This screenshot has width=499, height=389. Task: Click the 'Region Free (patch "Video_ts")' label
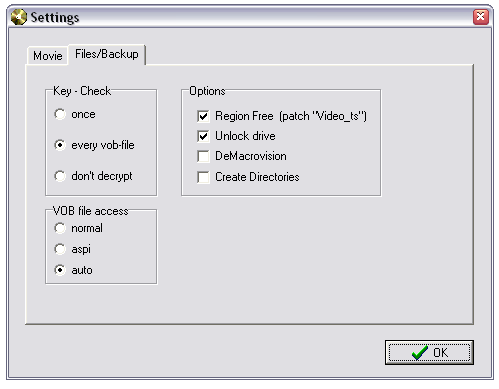291,116
